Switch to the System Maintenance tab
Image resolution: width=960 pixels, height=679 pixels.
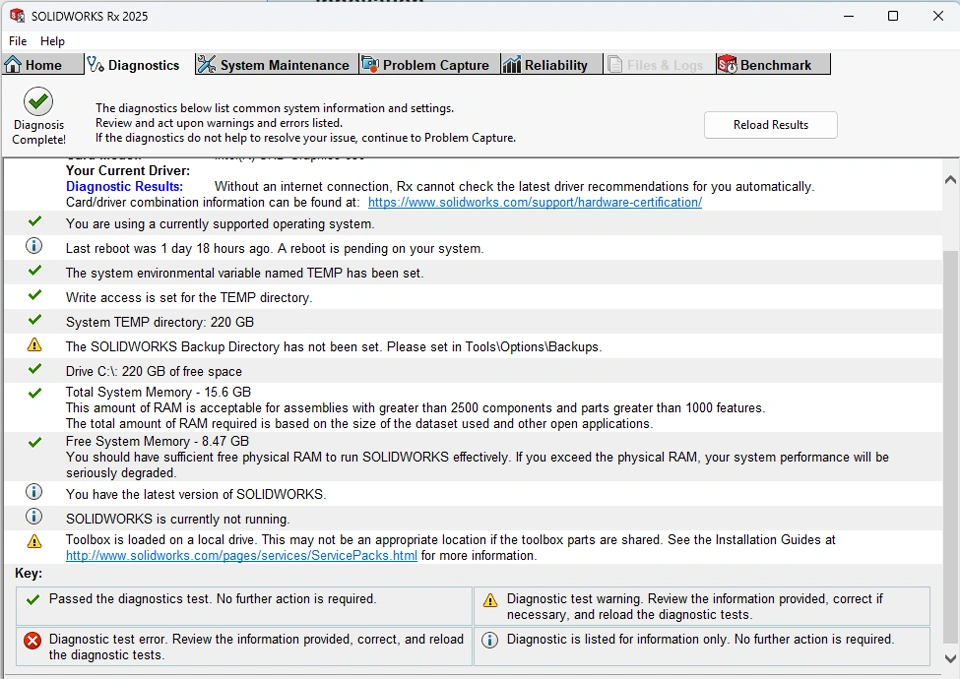point(284,65)
